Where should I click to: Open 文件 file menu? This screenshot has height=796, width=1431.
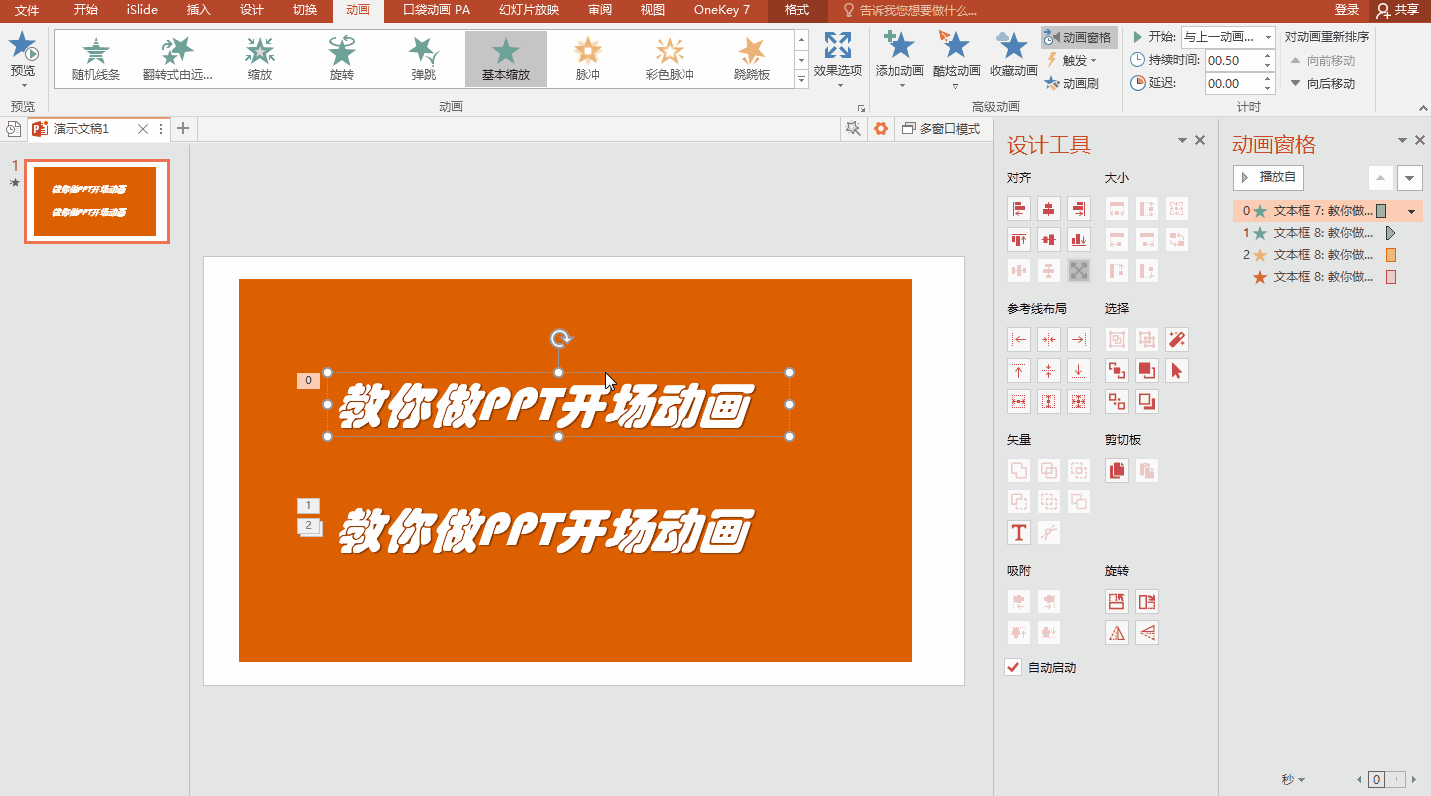(x=27, y=10)
